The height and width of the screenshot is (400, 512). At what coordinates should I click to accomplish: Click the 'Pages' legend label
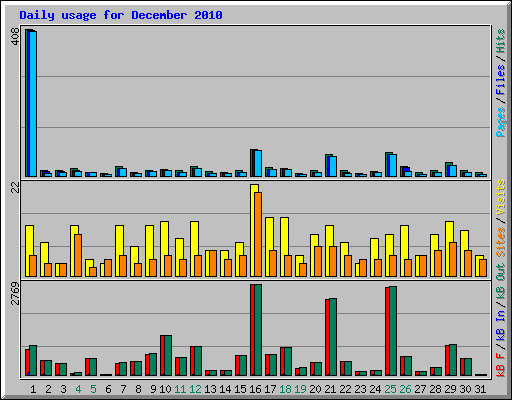click(501, 122)
